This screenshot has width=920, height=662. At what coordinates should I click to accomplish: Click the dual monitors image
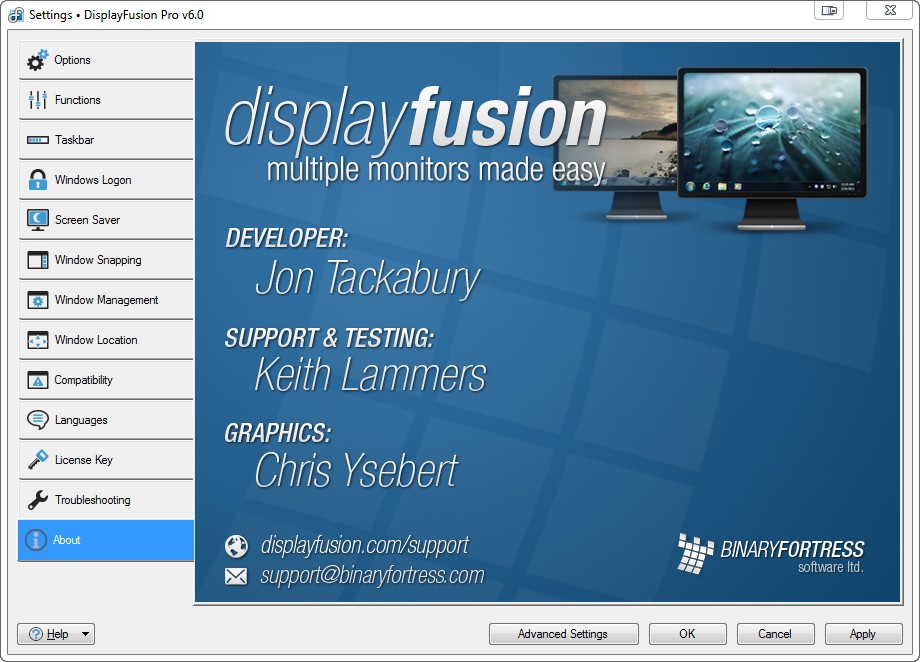711,149
